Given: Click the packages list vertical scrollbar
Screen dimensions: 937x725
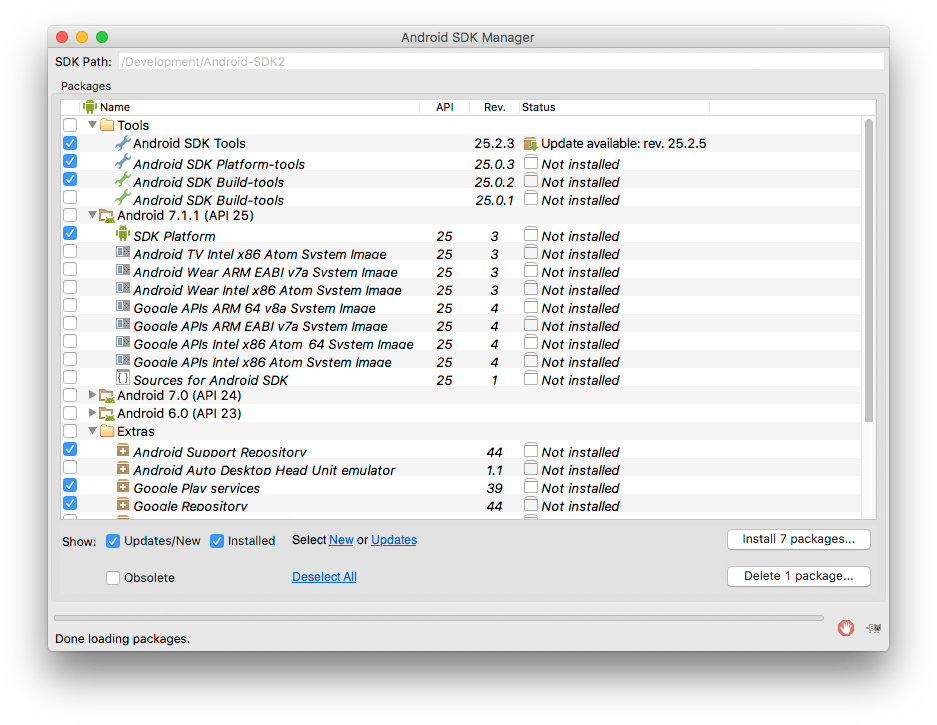Looking at the screenshot, I should [868, 271].
